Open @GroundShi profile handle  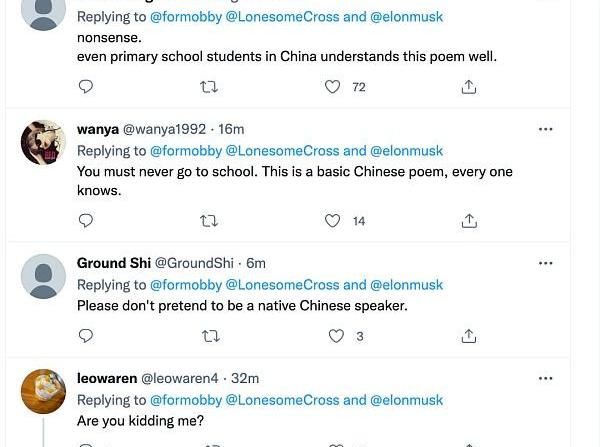pos(198,263)
